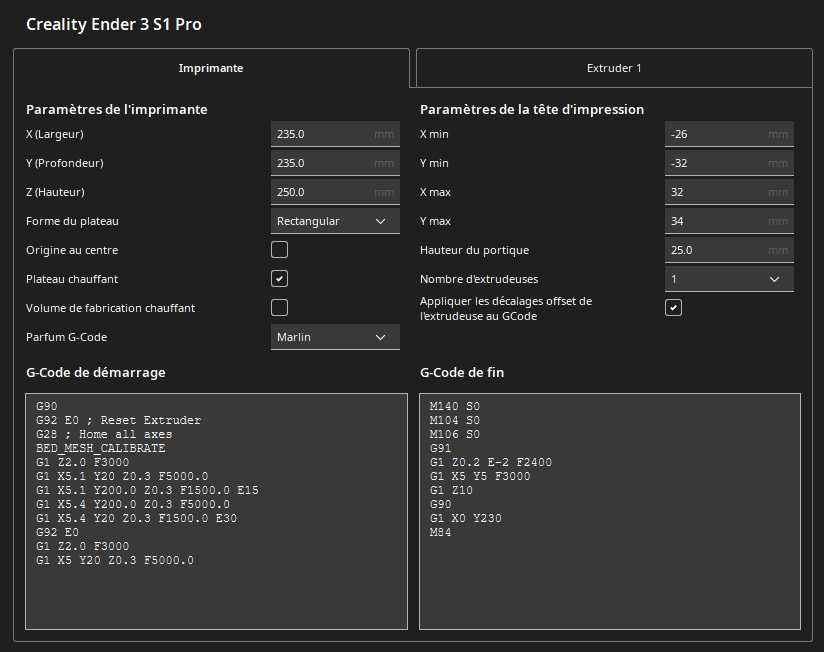The height and width of the screenshot is (652, 824).
Task: Select the Y (Profondeur) input field
Action: point(335,163)
